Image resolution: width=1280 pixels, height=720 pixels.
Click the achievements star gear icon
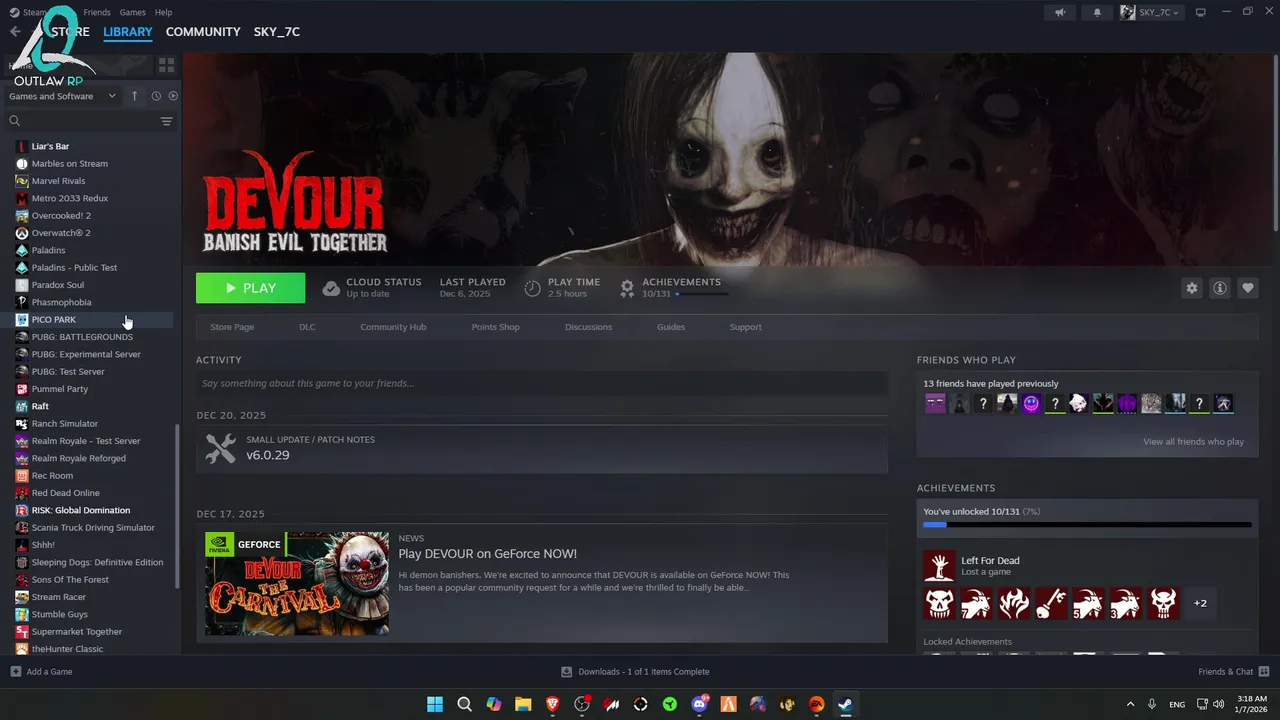(627, 288)
